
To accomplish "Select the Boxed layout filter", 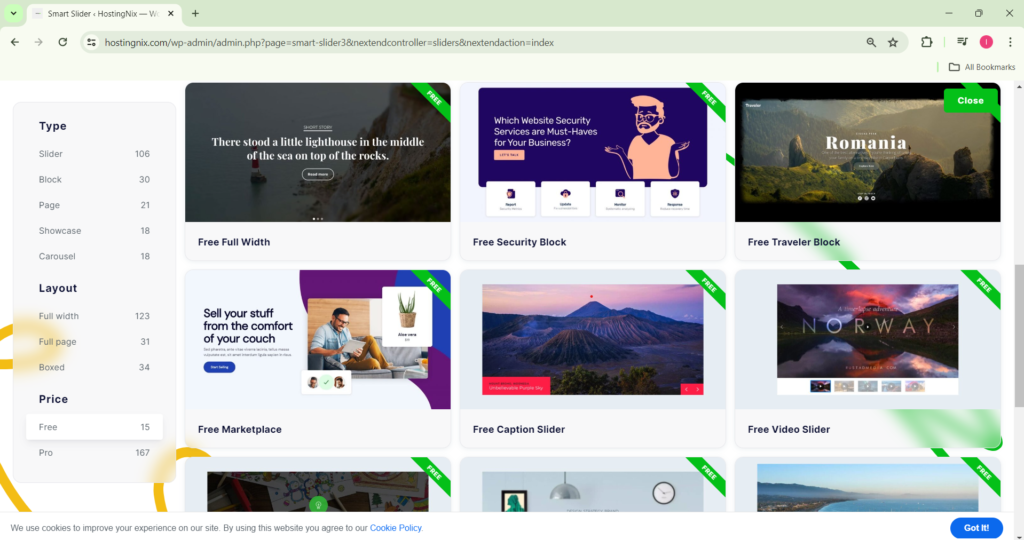I will 94,367.
